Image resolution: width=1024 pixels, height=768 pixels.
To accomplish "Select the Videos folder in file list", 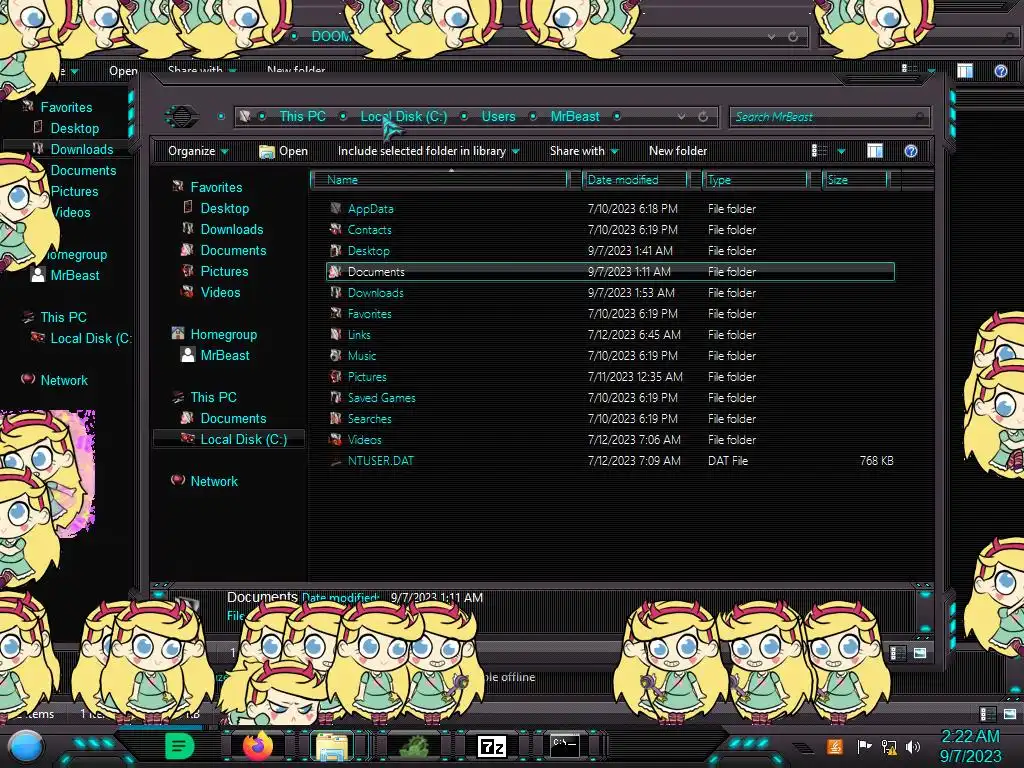I will [x=364, y=440].
